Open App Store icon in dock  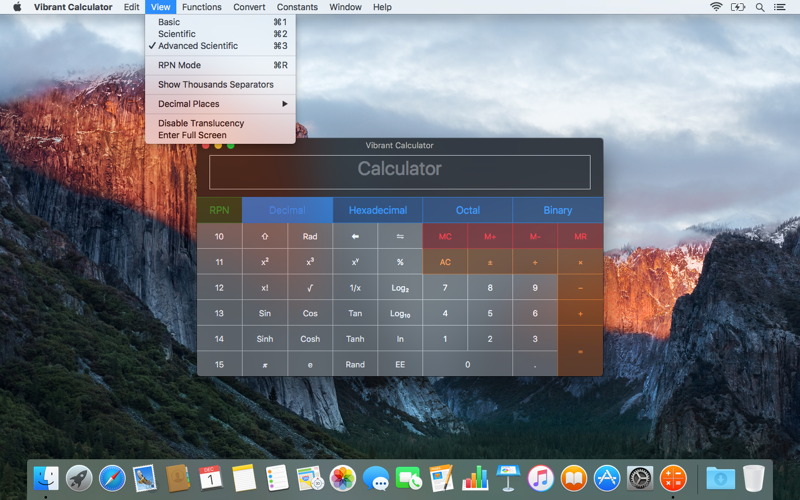tap(607, 479)
